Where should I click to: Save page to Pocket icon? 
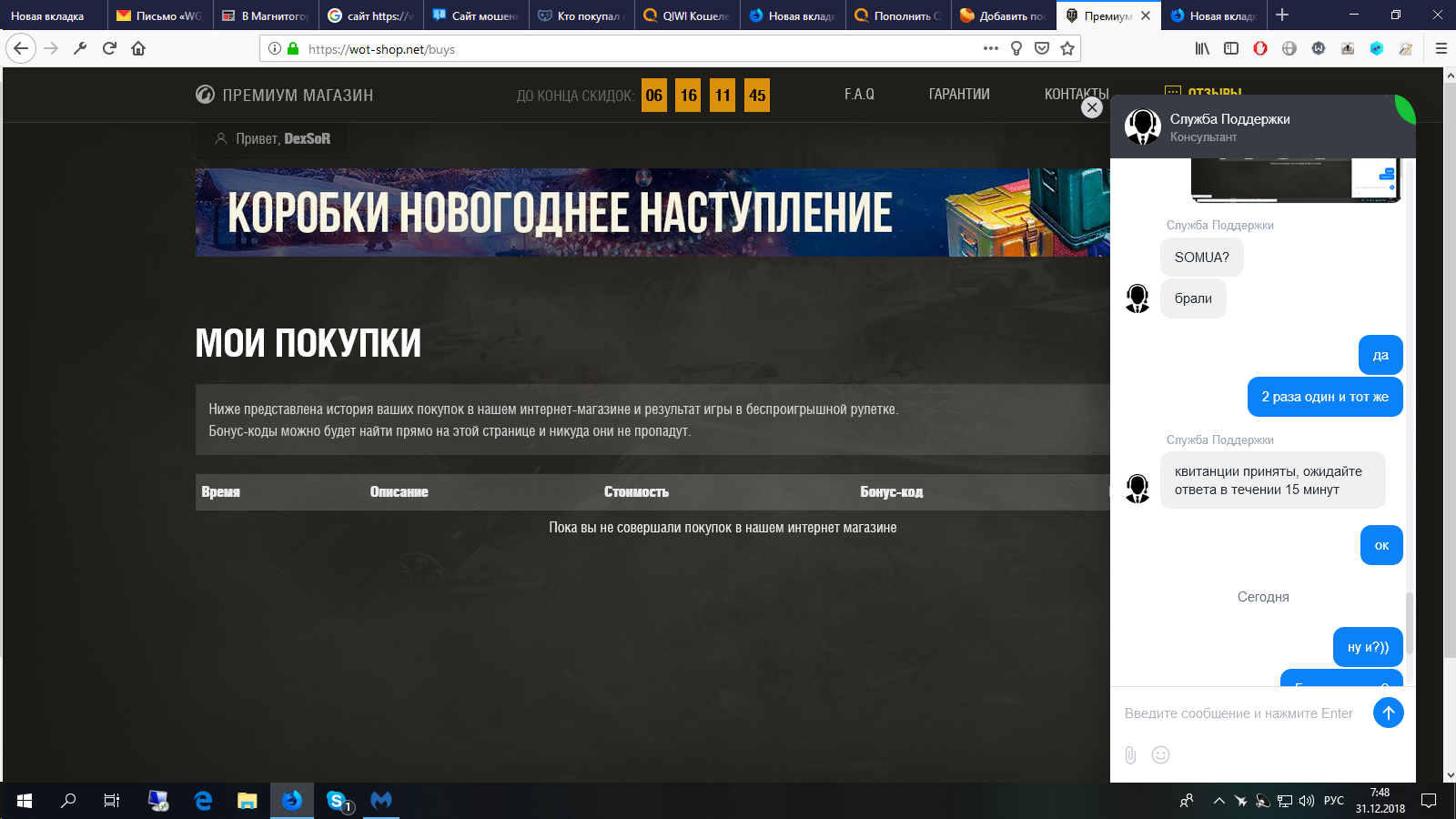[x=1042, y=48]
